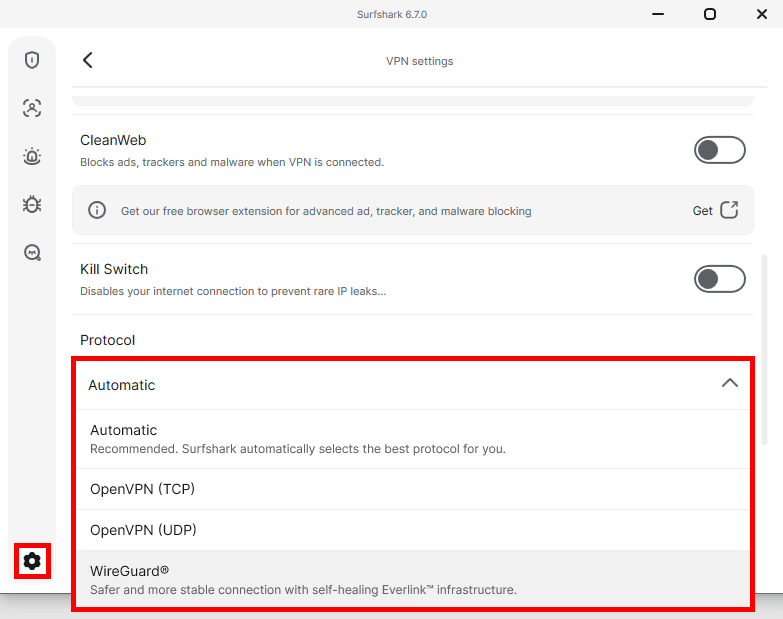Viewport: 783px width, 619px height.
Task: Open the Alert siren icon in sidebar
Action: (32, 156)
